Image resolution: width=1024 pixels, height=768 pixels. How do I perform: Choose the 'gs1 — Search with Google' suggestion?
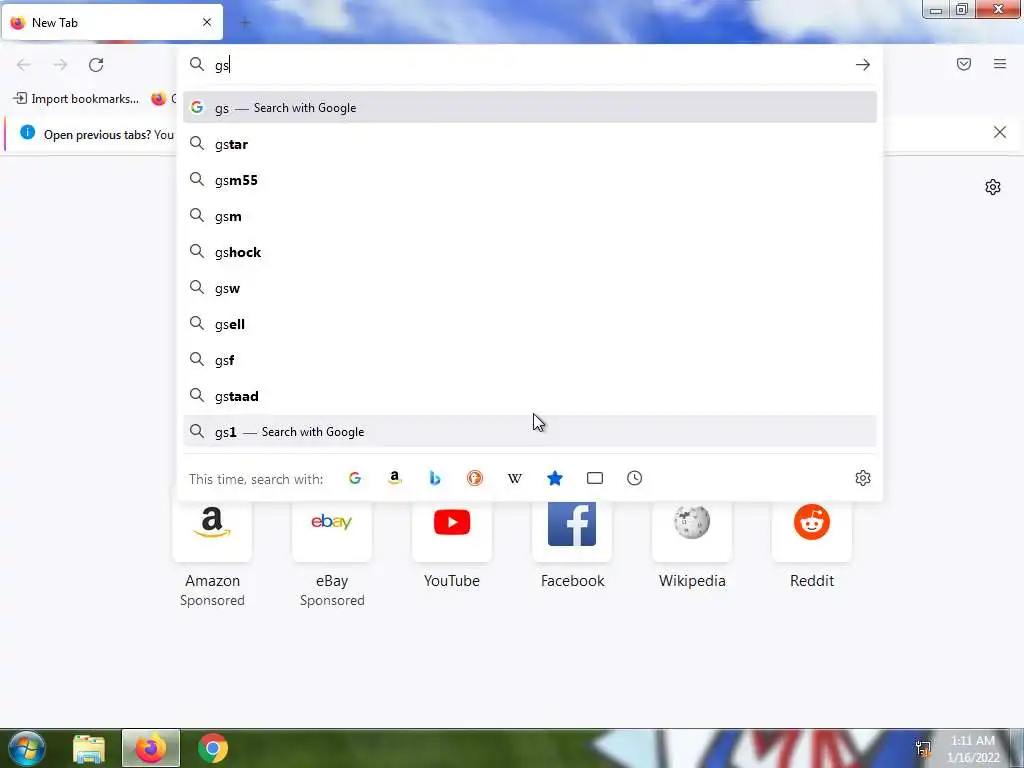click(530, 432)
